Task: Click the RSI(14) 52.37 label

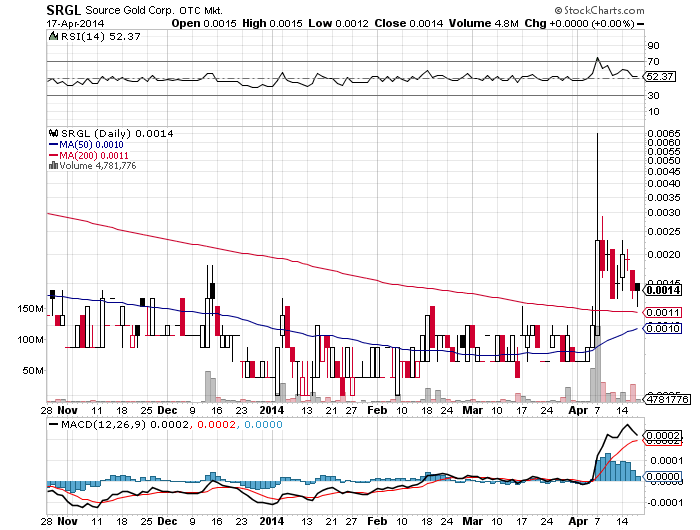Action: point(100,37)
